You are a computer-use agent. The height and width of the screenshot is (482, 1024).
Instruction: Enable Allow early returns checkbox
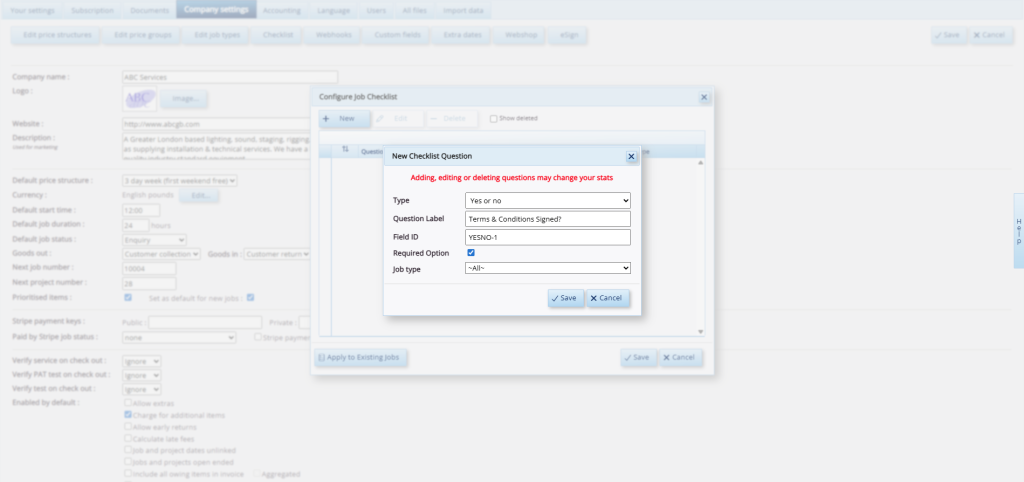coord(128,426)
